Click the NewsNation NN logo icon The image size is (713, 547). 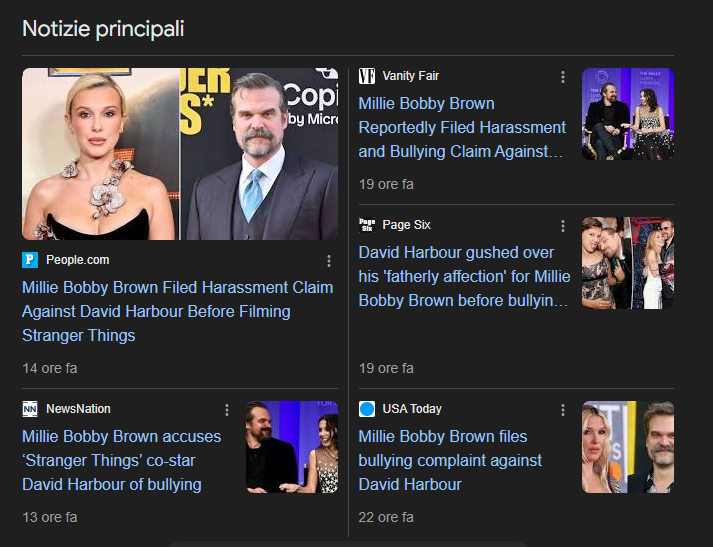pos(30,409)
